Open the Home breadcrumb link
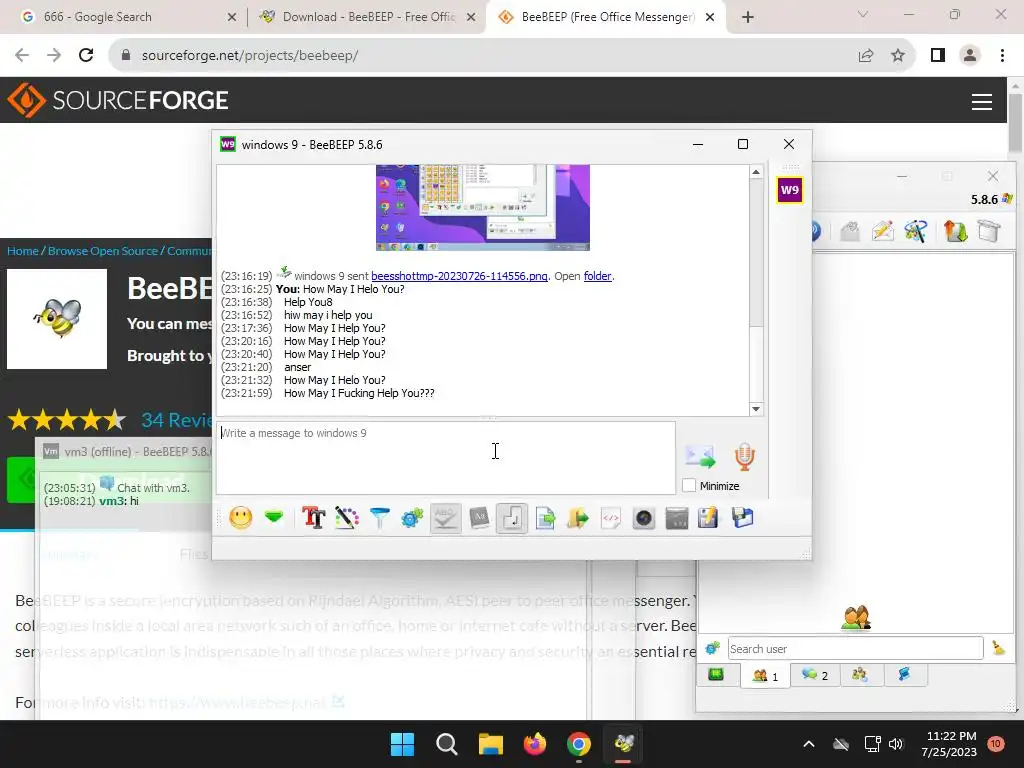This screenshot has width=1024, height=768. click(x=23, y=251)
